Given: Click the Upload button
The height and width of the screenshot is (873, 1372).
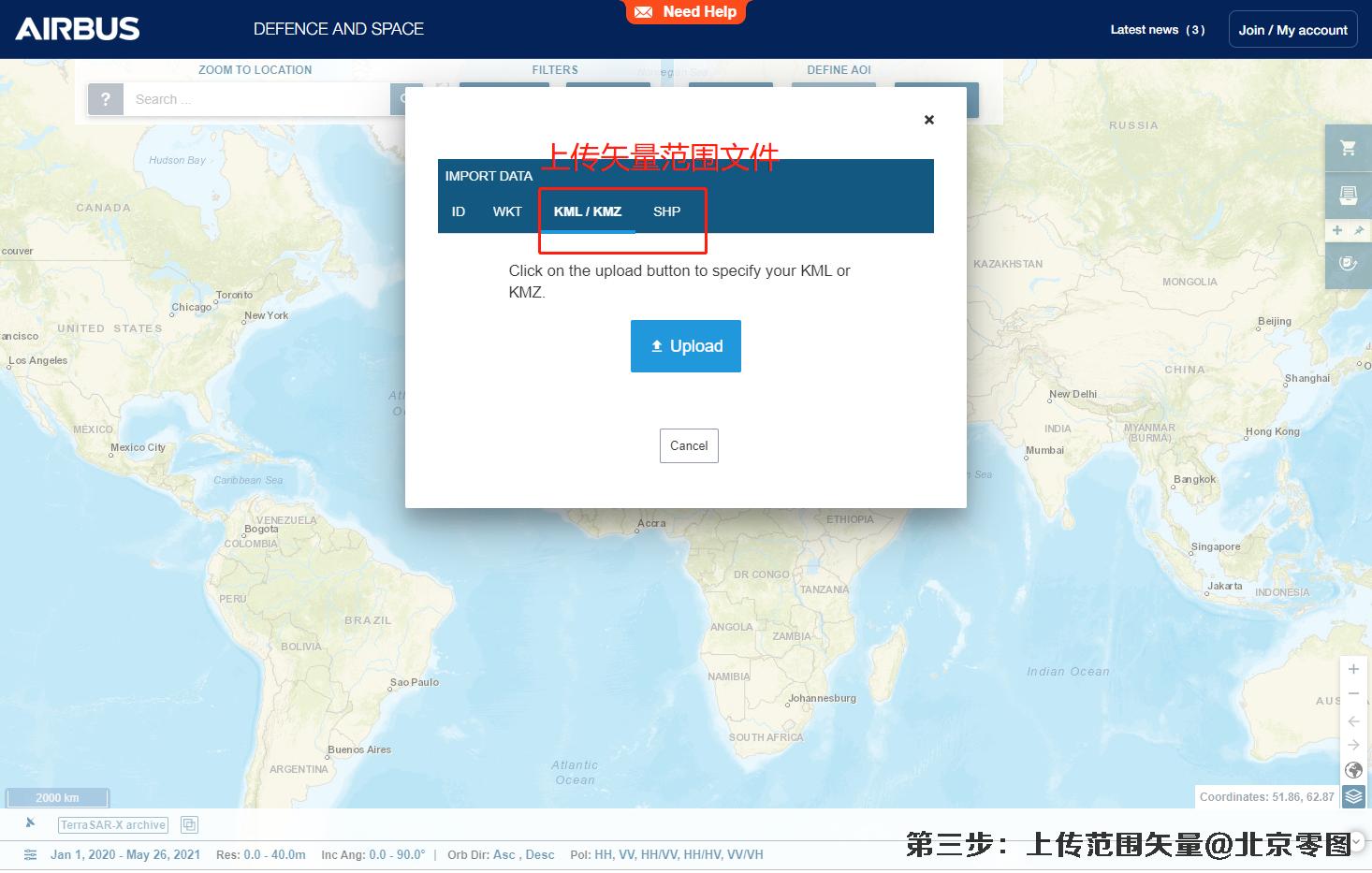Looking at the screenshot, I should point(686,346).
